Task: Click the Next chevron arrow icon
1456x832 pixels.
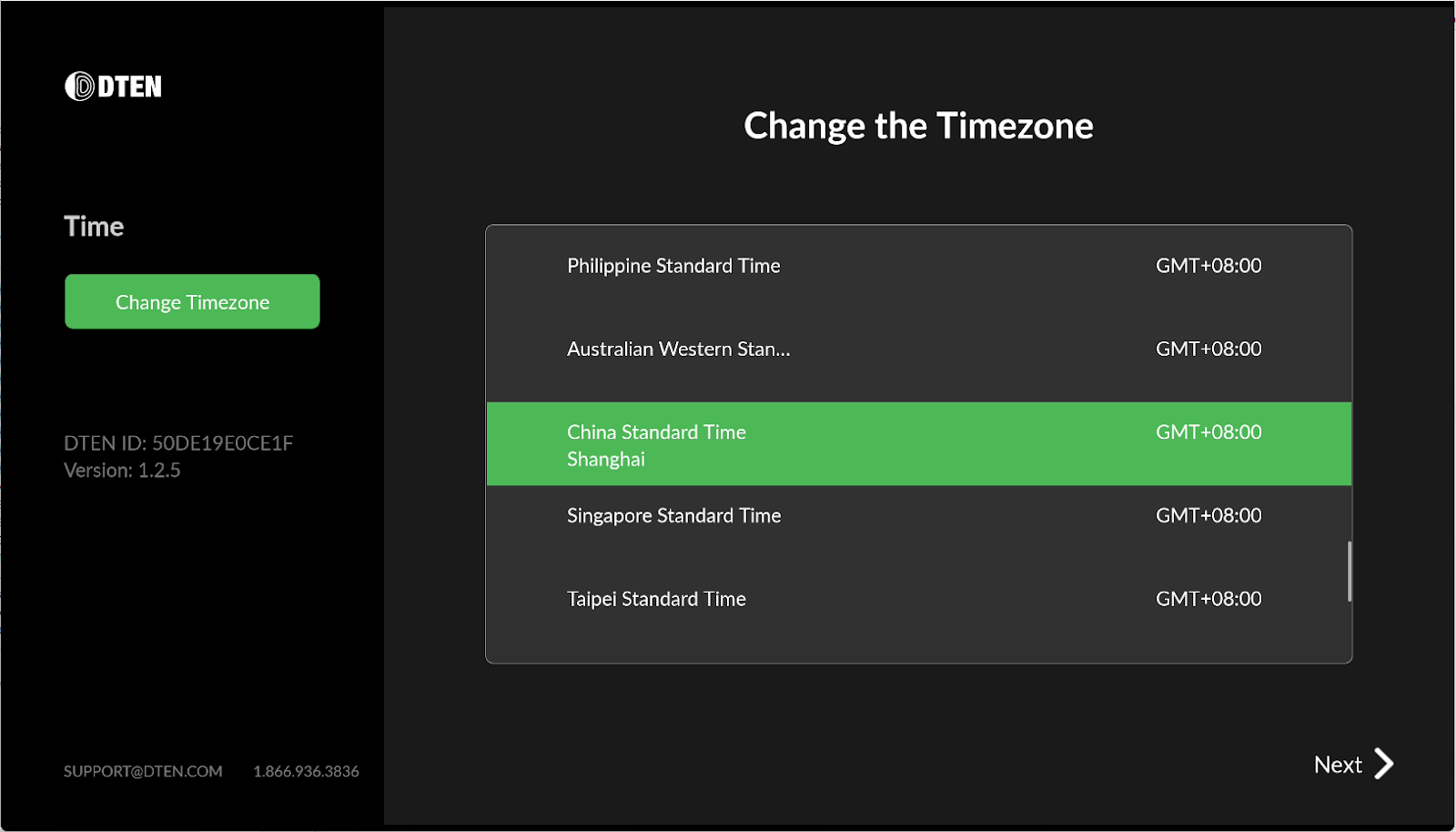Action: [1383, 764]
